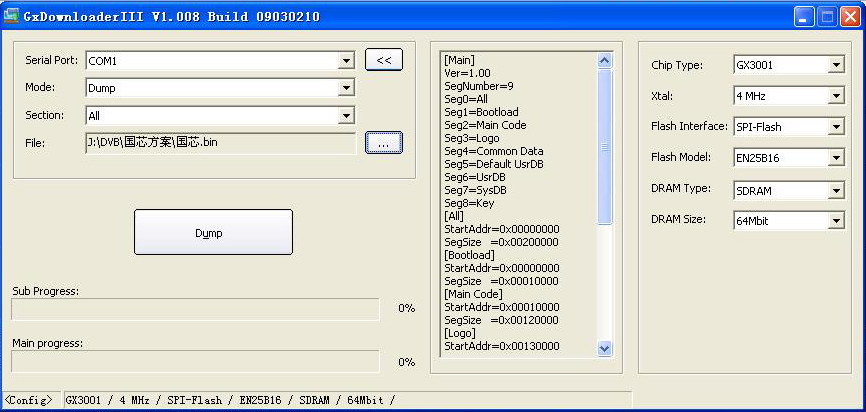Select the line Seg4=Common Data
Screen dimensions: 866x412
tap(493, 151)
